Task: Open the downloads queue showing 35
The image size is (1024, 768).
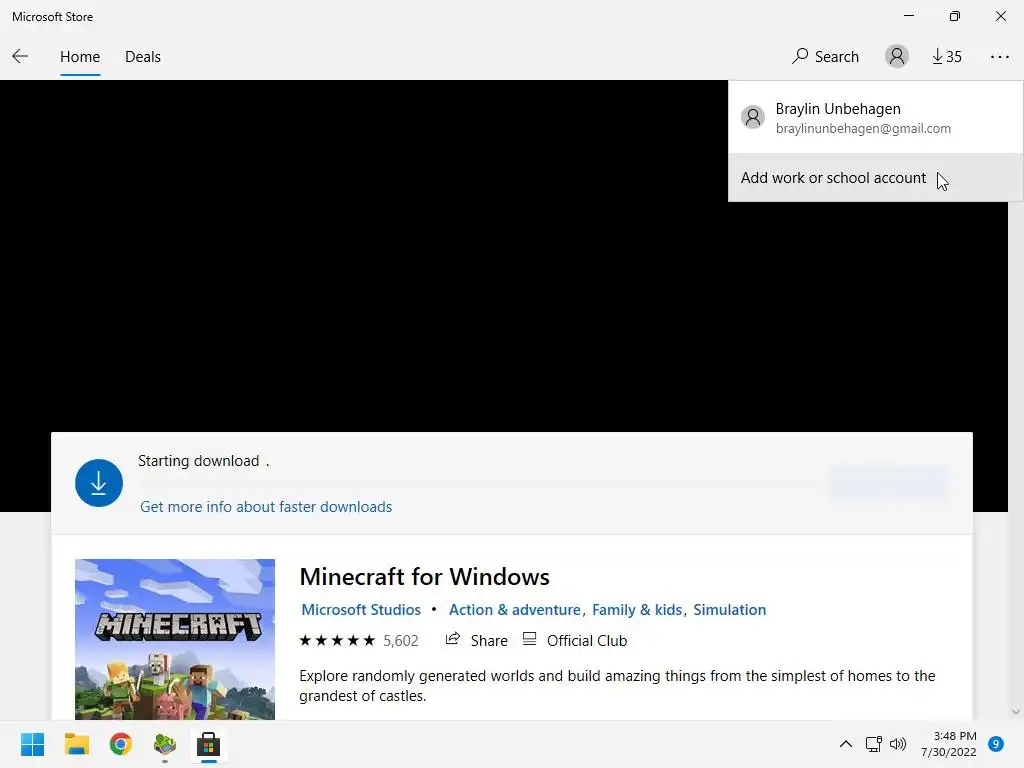Action: point(947,56)
